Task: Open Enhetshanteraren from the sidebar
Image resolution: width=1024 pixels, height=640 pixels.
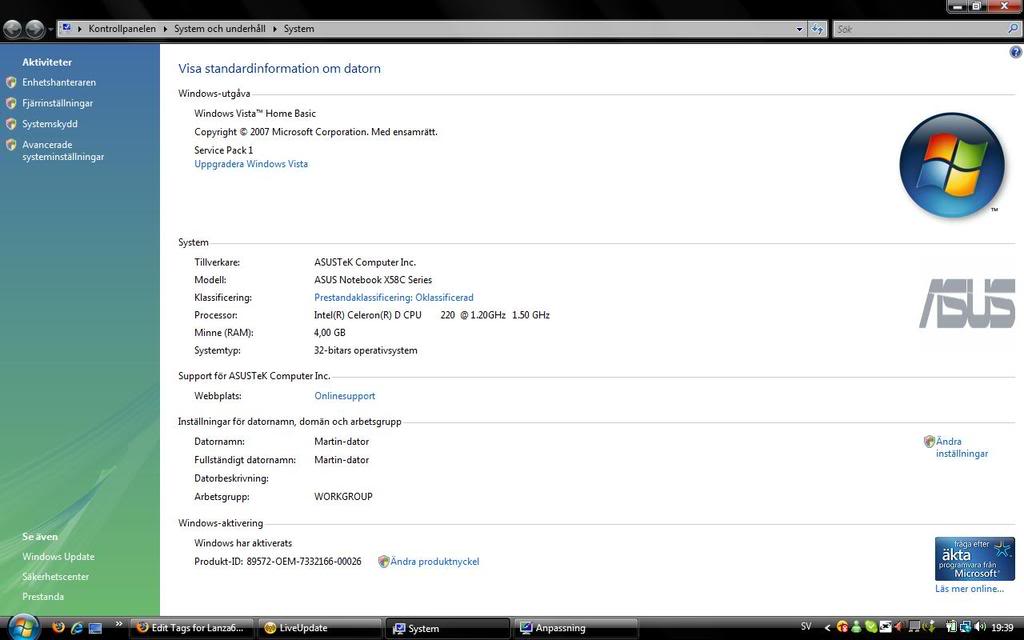Action: pyautogui.click(x=59, y=82)
